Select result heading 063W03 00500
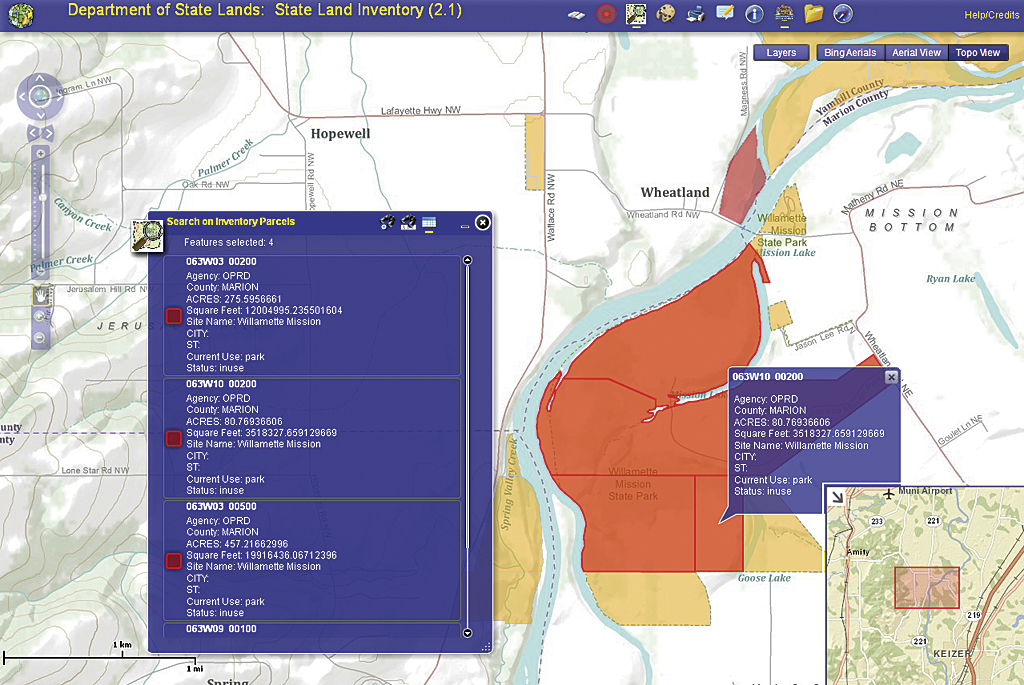Screen dimensions: 1024x685 (x=221, y=507)
